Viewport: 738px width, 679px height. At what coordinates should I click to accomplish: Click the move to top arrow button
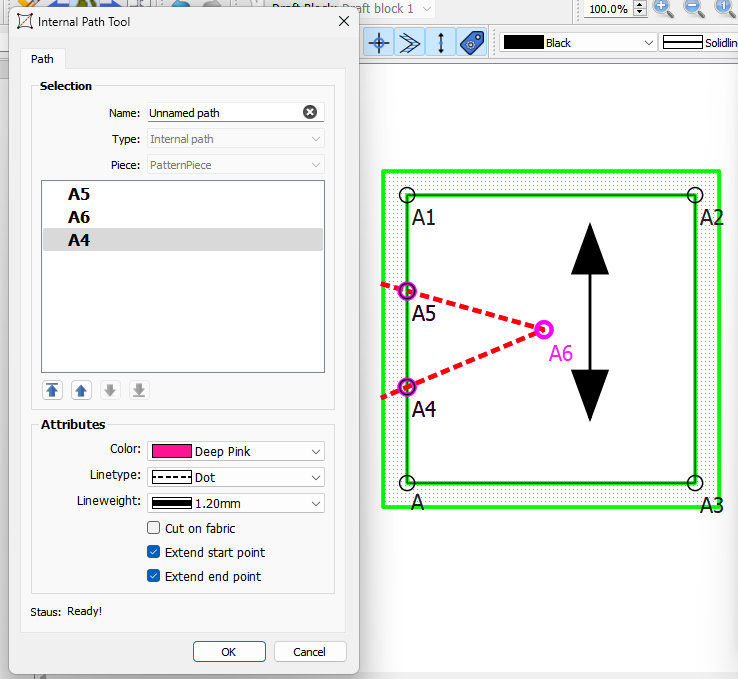[51, 390]
